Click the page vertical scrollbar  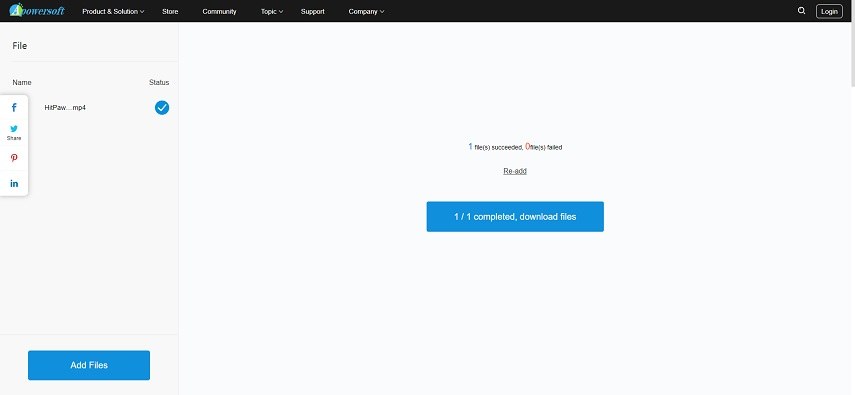coord(852,55)
